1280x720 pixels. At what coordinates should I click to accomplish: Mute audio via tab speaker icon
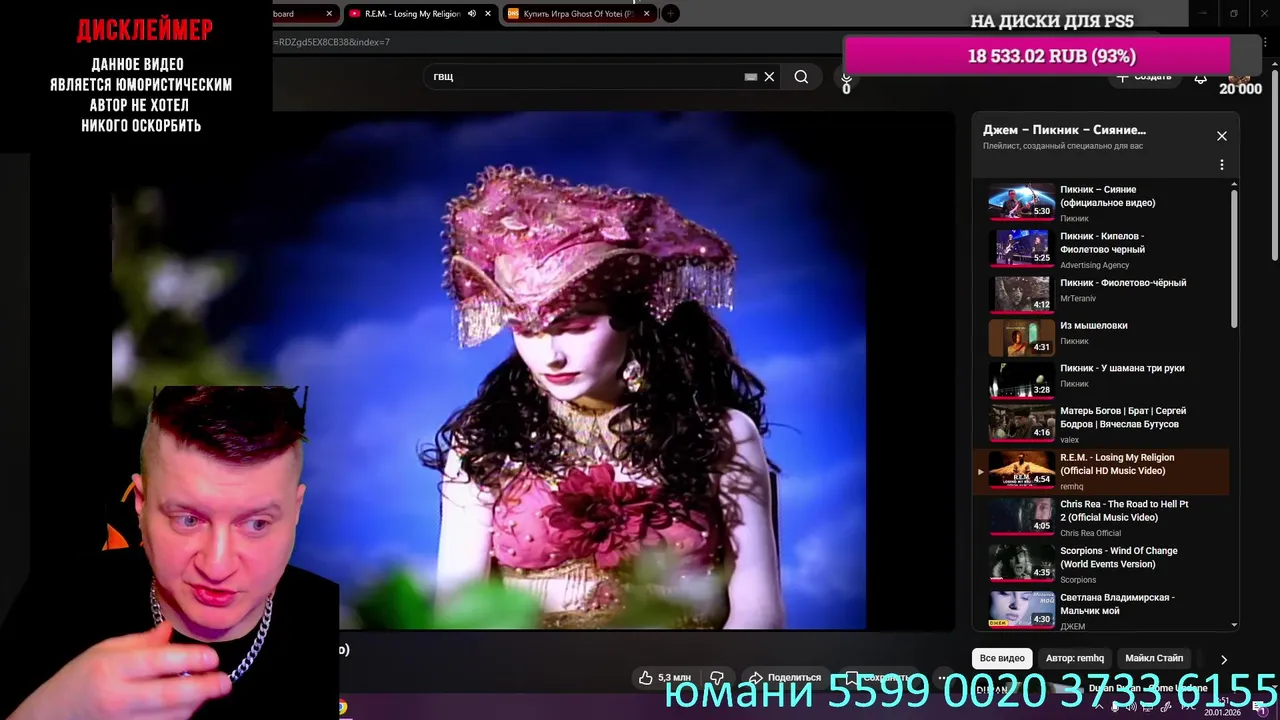tap(472, 14)
